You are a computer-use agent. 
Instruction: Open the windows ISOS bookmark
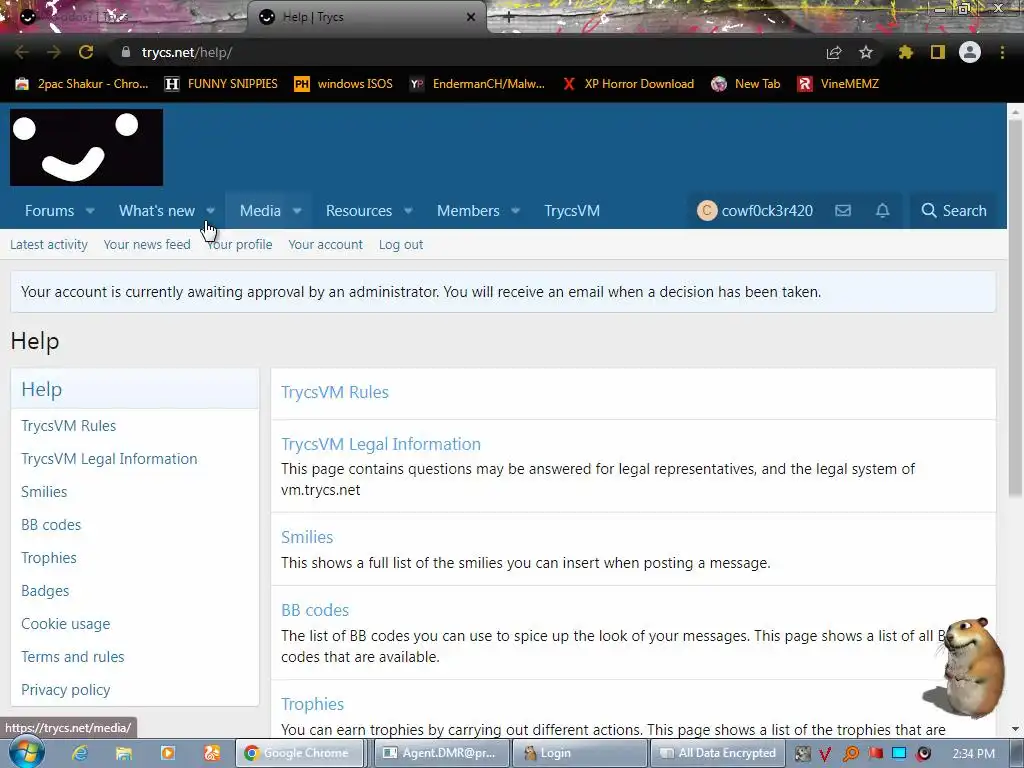pos(344,84)
